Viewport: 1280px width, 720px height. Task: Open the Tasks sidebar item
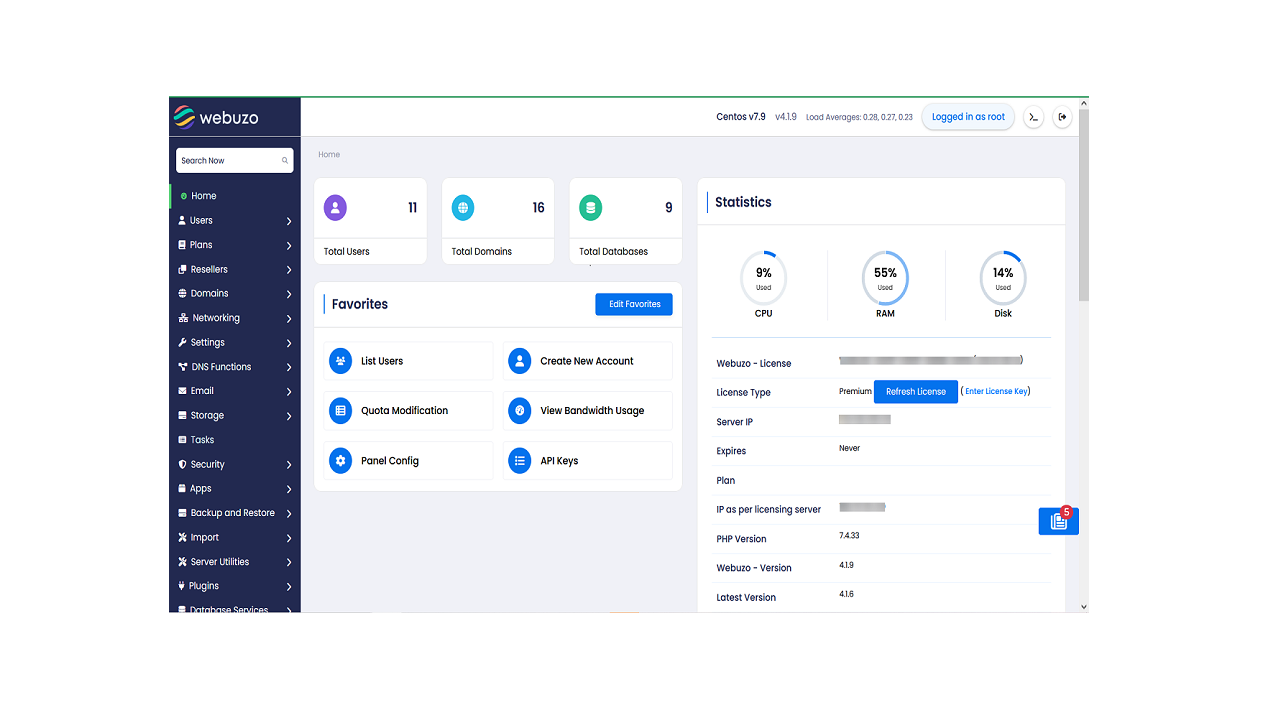pos(235,440)
